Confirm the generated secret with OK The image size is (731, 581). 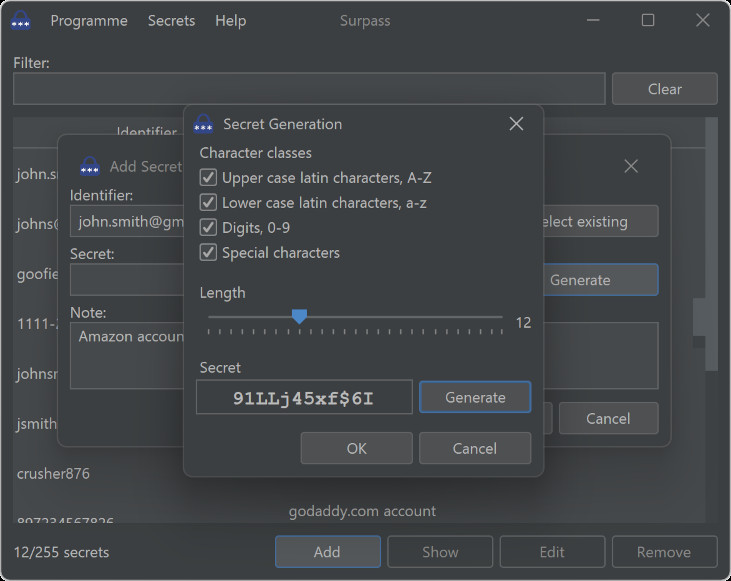[x=356, y=448]
